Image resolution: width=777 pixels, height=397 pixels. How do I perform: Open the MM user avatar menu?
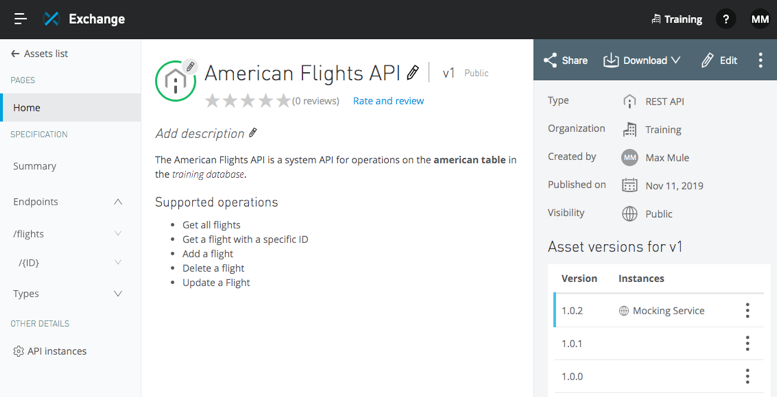click(760, 19)
